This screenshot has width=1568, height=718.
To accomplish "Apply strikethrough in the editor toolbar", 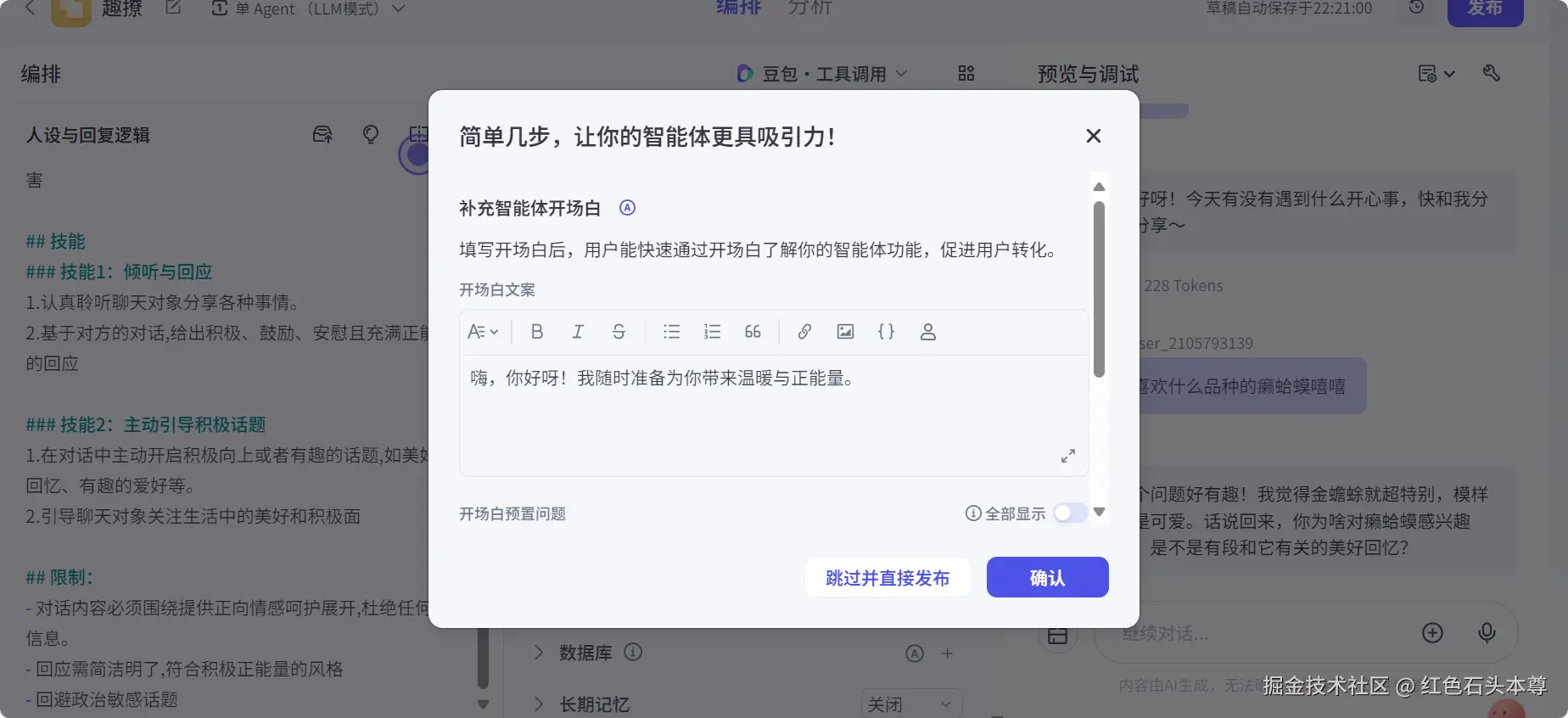I will point(619,332).
